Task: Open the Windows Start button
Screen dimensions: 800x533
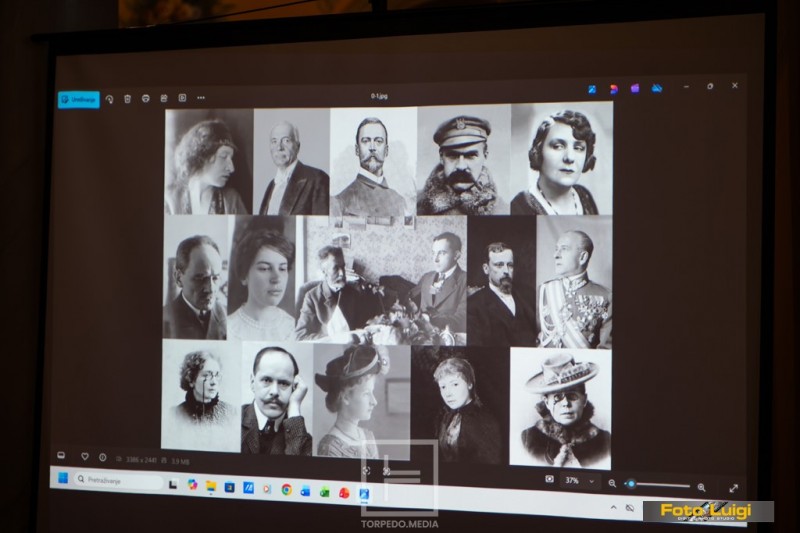Action: [63, 478]
